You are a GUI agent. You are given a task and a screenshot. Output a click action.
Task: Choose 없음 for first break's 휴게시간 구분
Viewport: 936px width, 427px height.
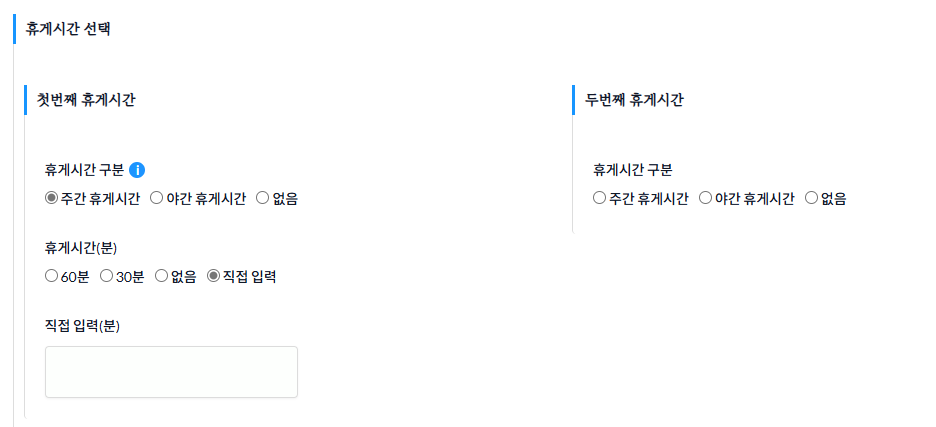click(x=263, y=198)
